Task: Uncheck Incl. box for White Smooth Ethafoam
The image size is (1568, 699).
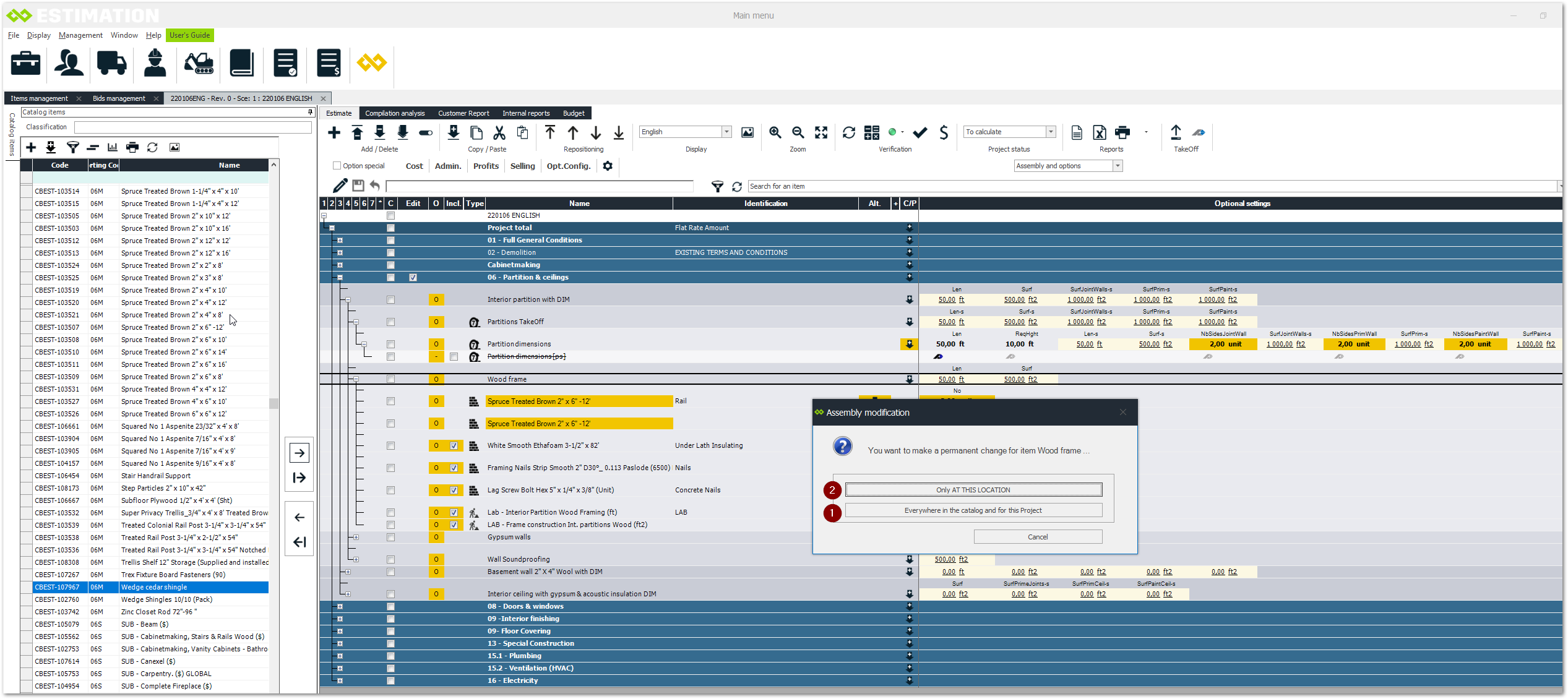Action: [x=454, y=445]
